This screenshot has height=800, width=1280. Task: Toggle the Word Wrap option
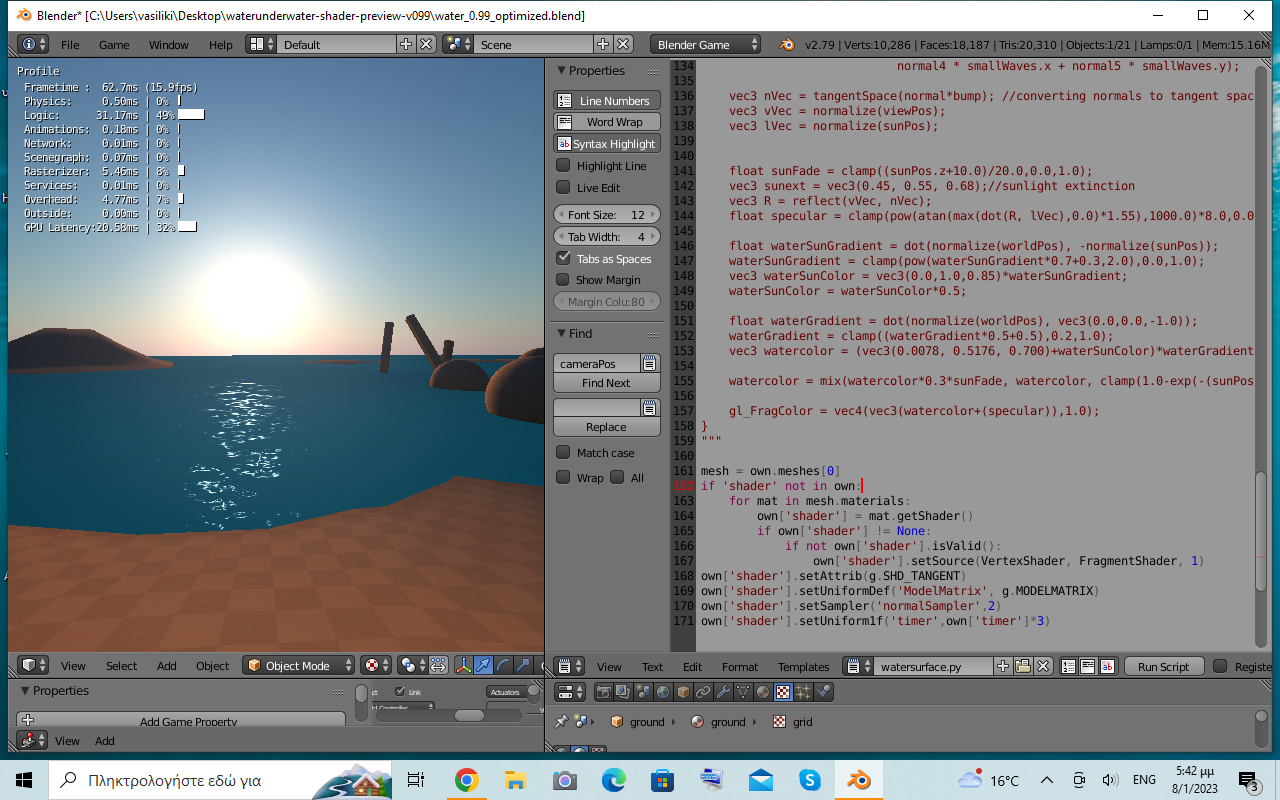point(607,122)
